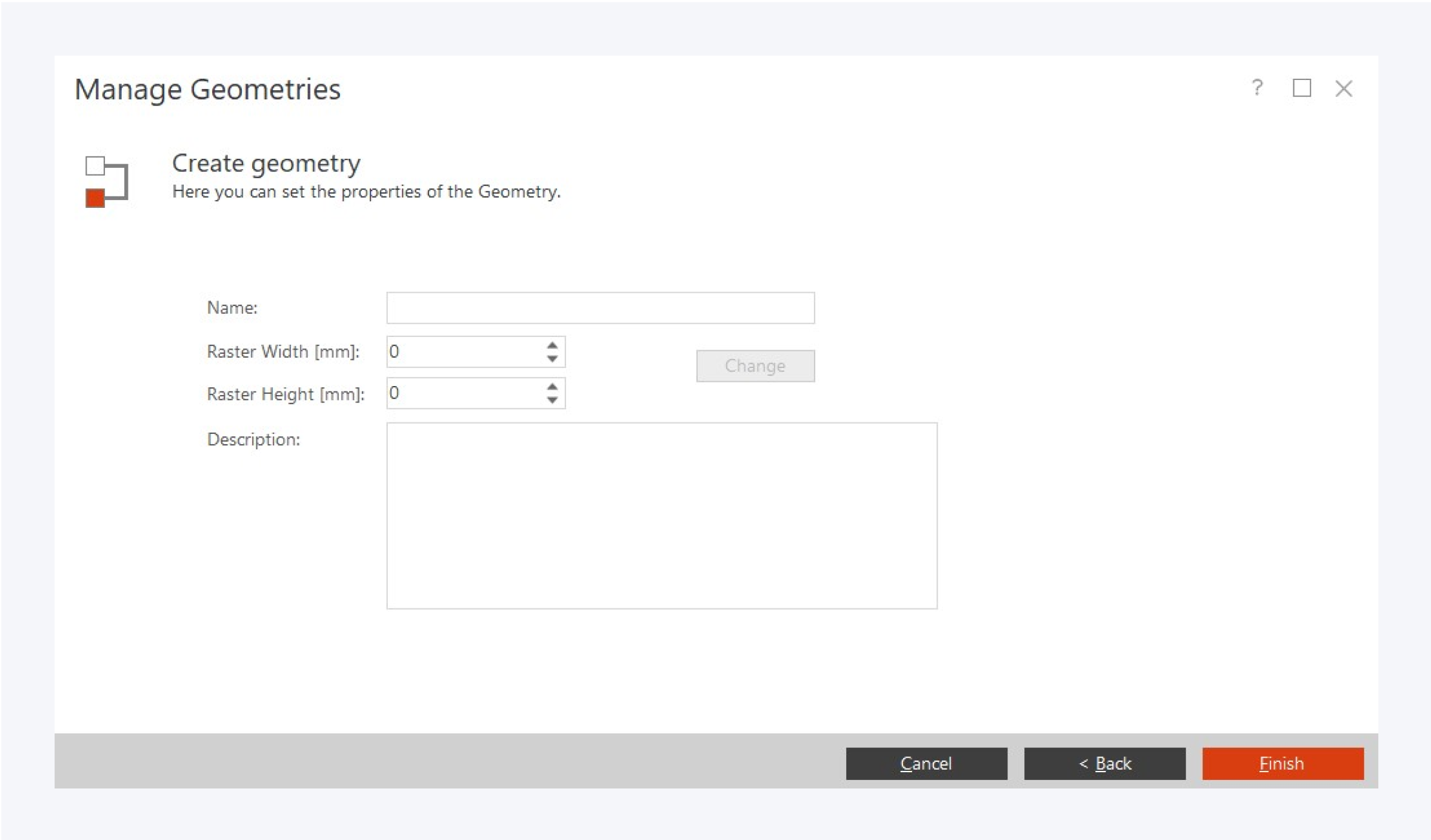1431x840 pixels.
Task: Decrease Raster Height with down arrow
Action: [552, 400]
